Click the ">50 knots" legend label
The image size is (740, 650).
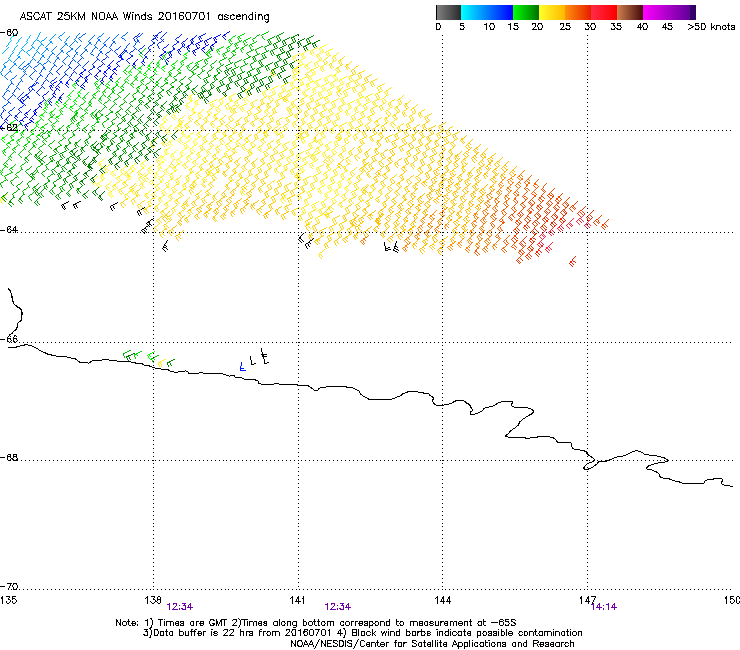[711, 27]
